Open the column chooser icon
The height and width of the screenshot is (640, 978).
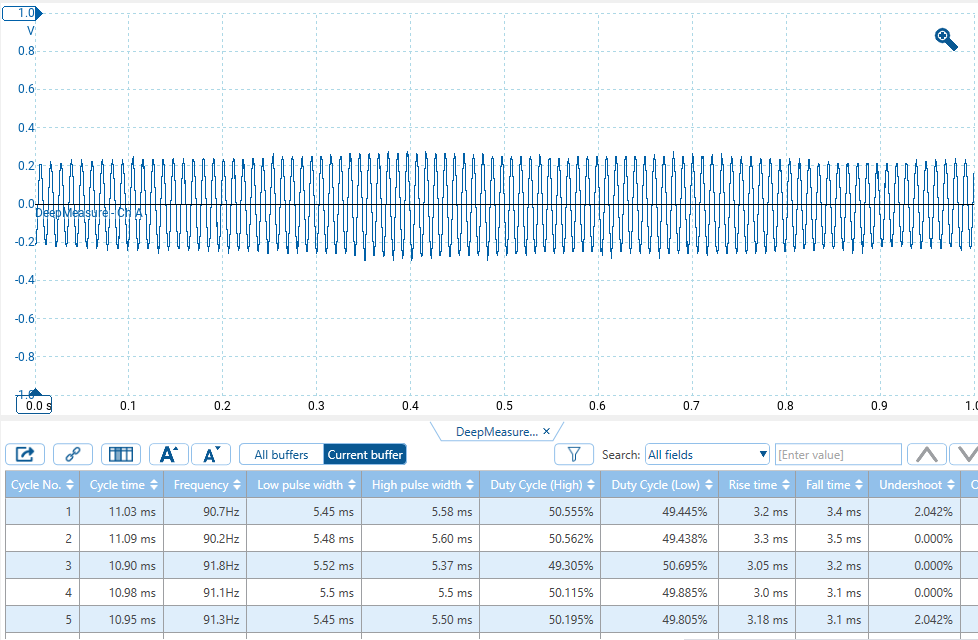click(x=121, y=454)
